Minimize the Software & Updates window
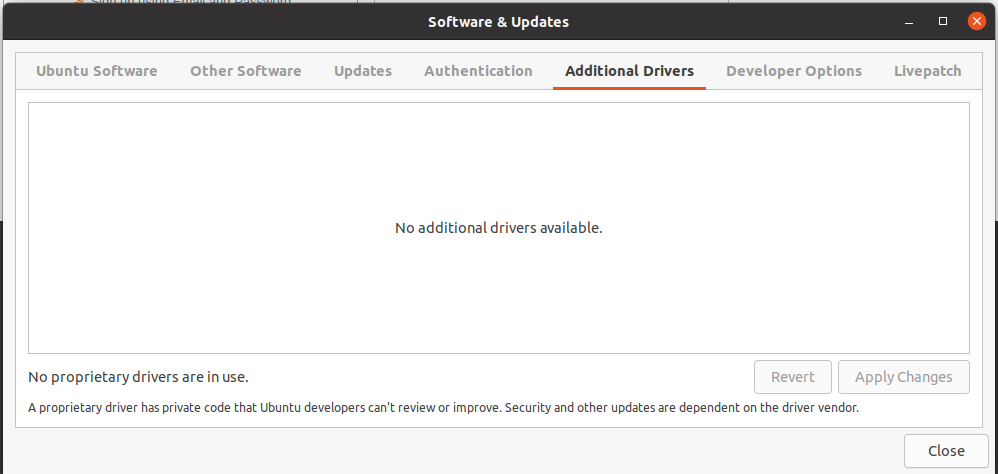The height and width of the screenshot is (474, 998). coord(909,22)
